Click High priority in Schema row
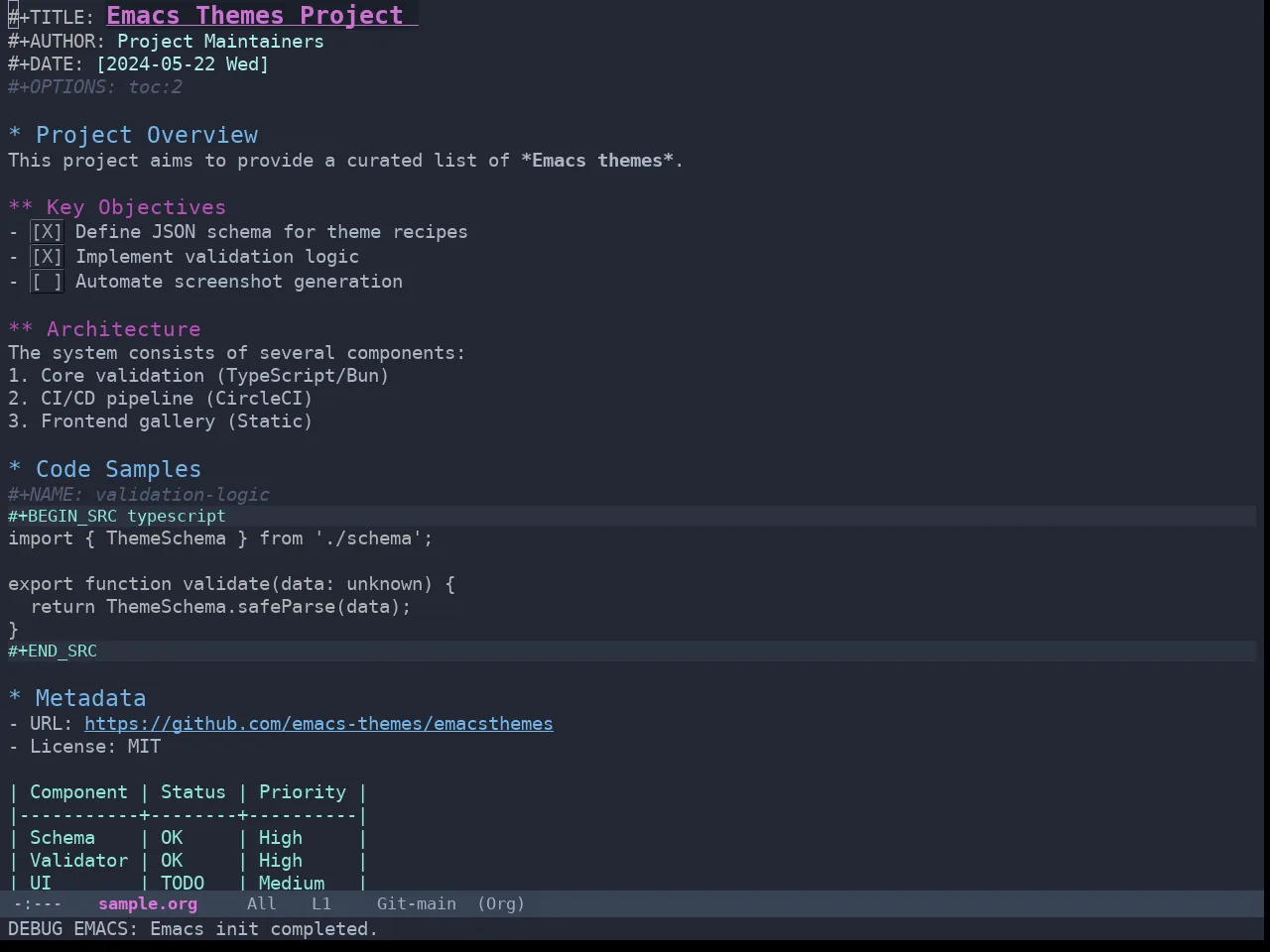1270x952 pixels. (281, 838)
